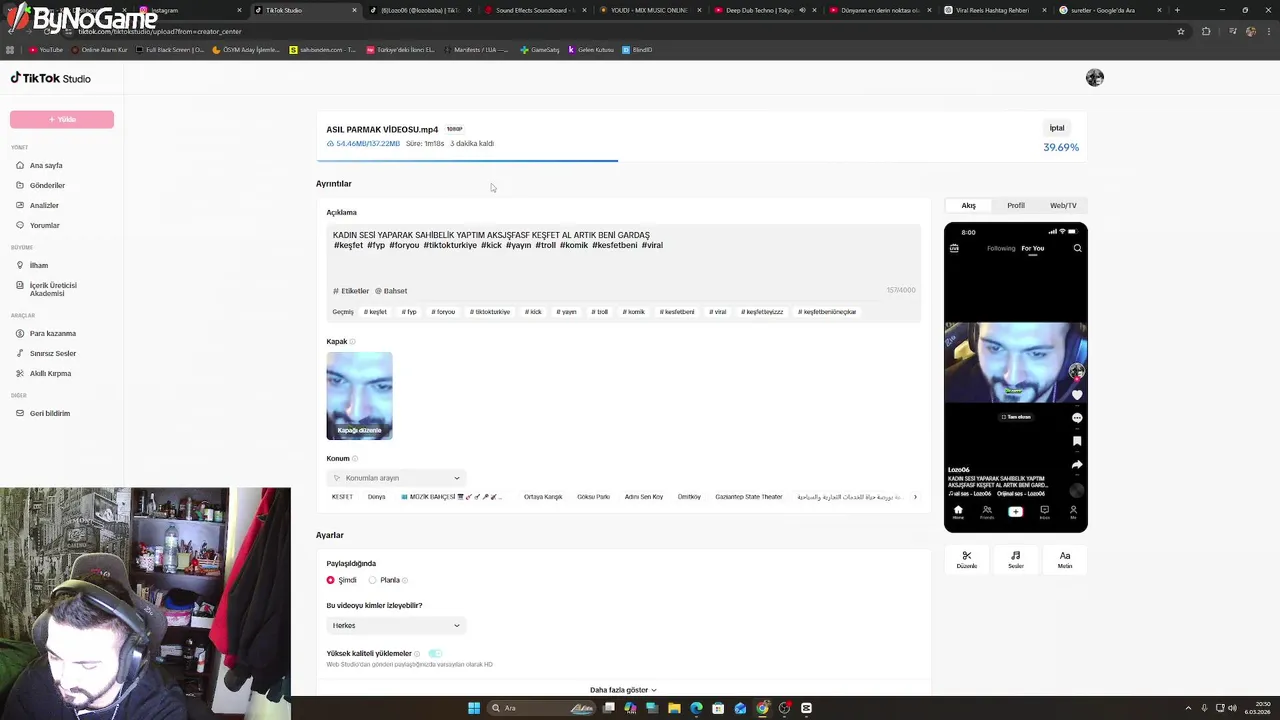Screen dimensions: 1280x720
Task: Open the Sesler music tool
Action: pos(1015,560)
